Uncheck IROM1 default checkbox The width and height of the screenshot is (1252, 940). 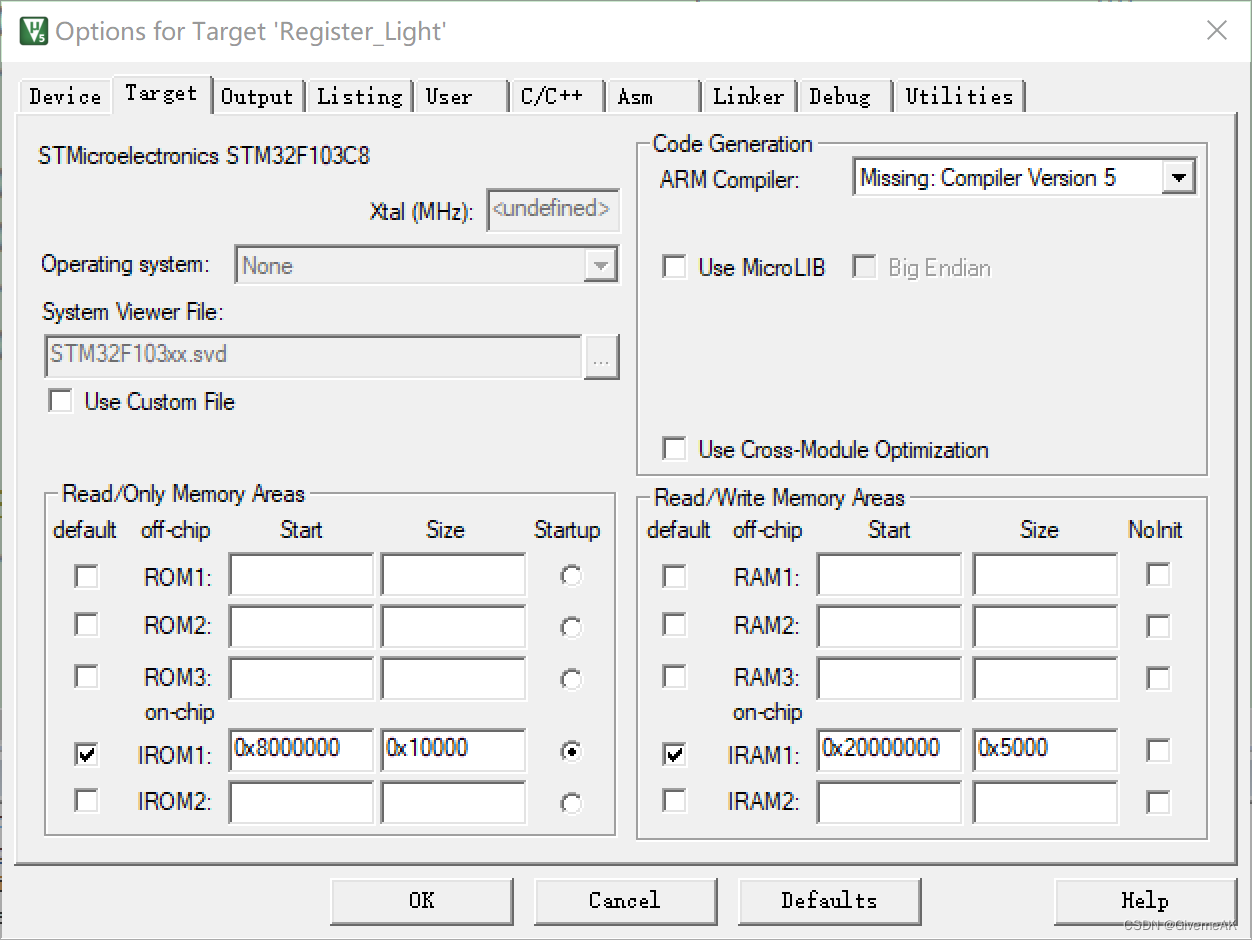87,755
